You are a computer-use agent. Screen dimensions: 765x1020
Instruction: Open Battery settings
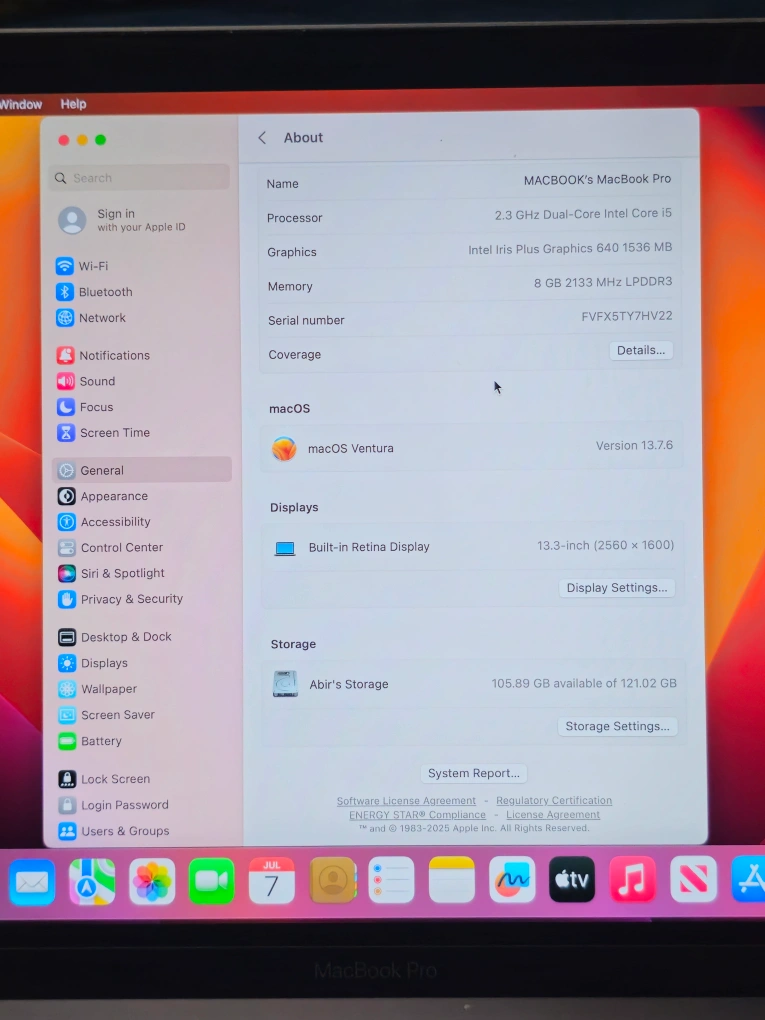[x=90, y=741]
